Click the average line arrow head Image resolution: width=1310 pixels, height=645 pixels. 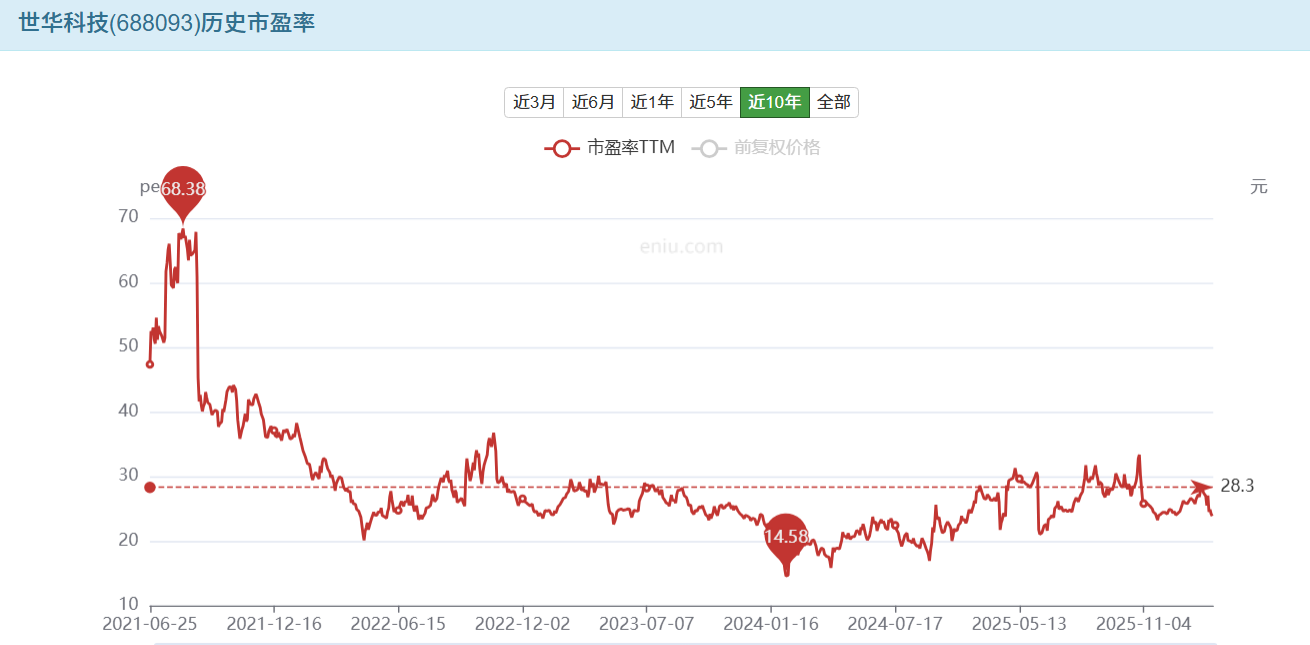point(1203,487)
